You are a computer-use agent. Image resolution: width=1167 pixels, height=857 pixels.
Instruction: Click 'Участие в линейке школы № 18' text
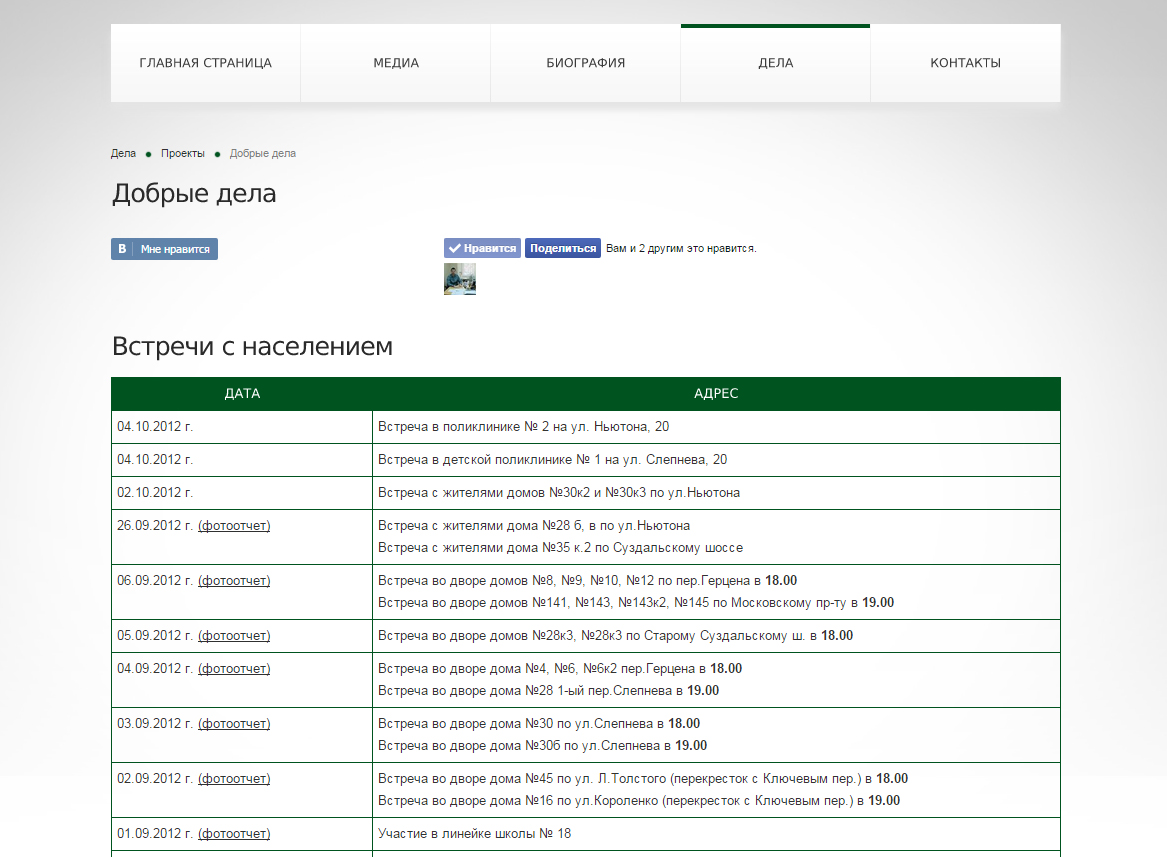point(474,834)
